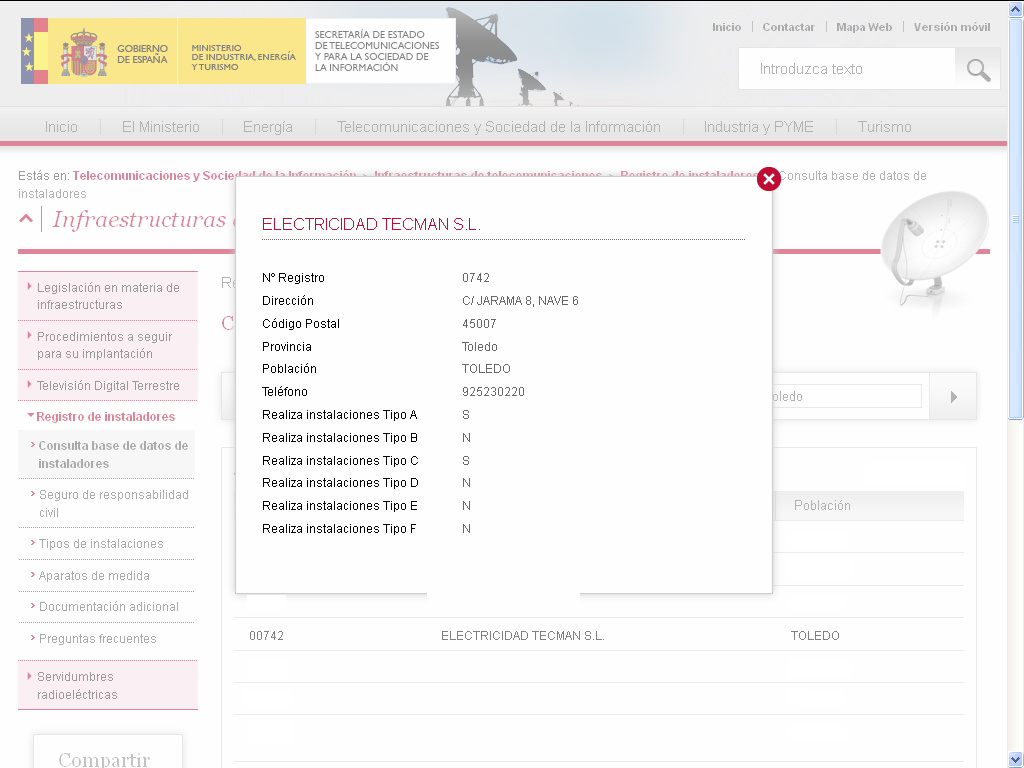Open Preguntas frecuentes page
Screen dimensions: 1024x768
pos(97,639)
